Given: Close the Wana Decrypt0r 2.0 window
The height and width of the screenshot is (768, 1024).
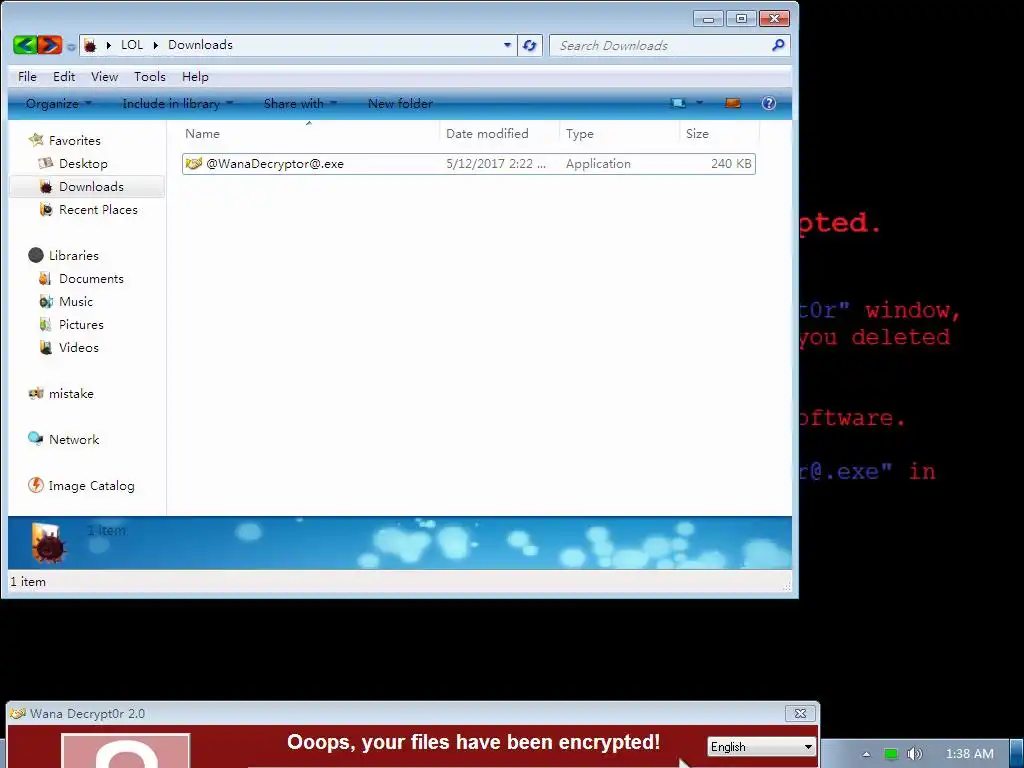Looking at the screenshot, I should point(800,713).
